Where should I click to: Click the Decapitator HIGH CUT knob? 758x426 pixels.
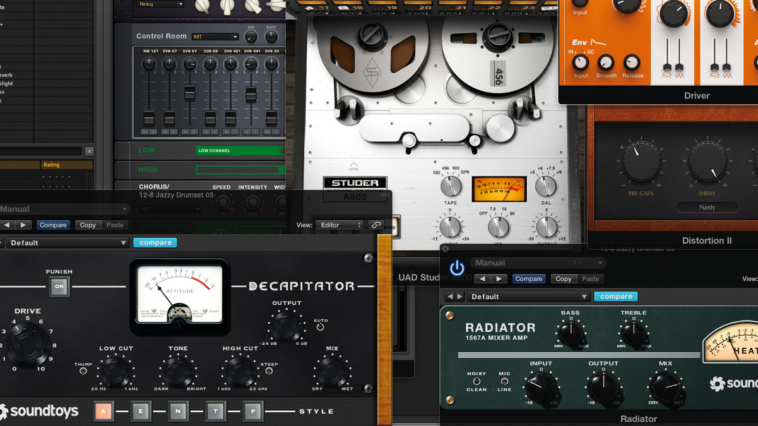[x=240, y=372]
